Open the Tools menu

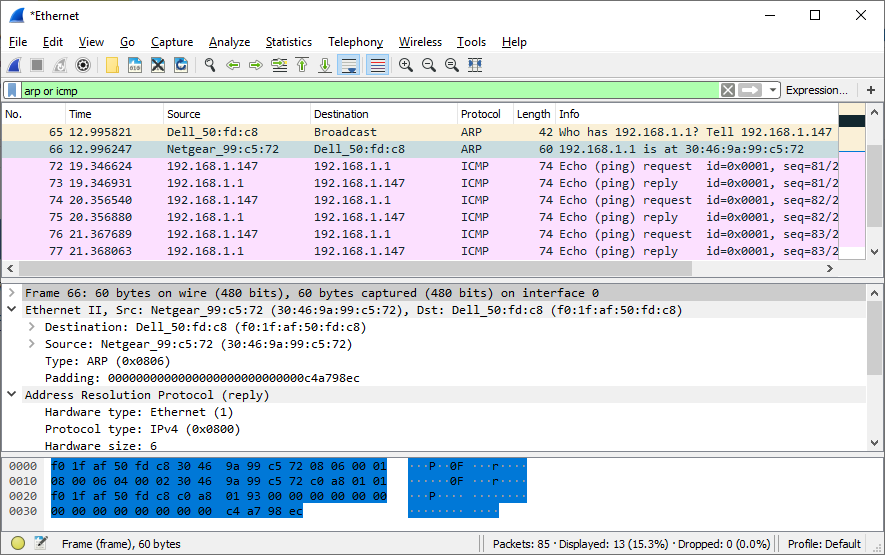(x=471, y=42)
